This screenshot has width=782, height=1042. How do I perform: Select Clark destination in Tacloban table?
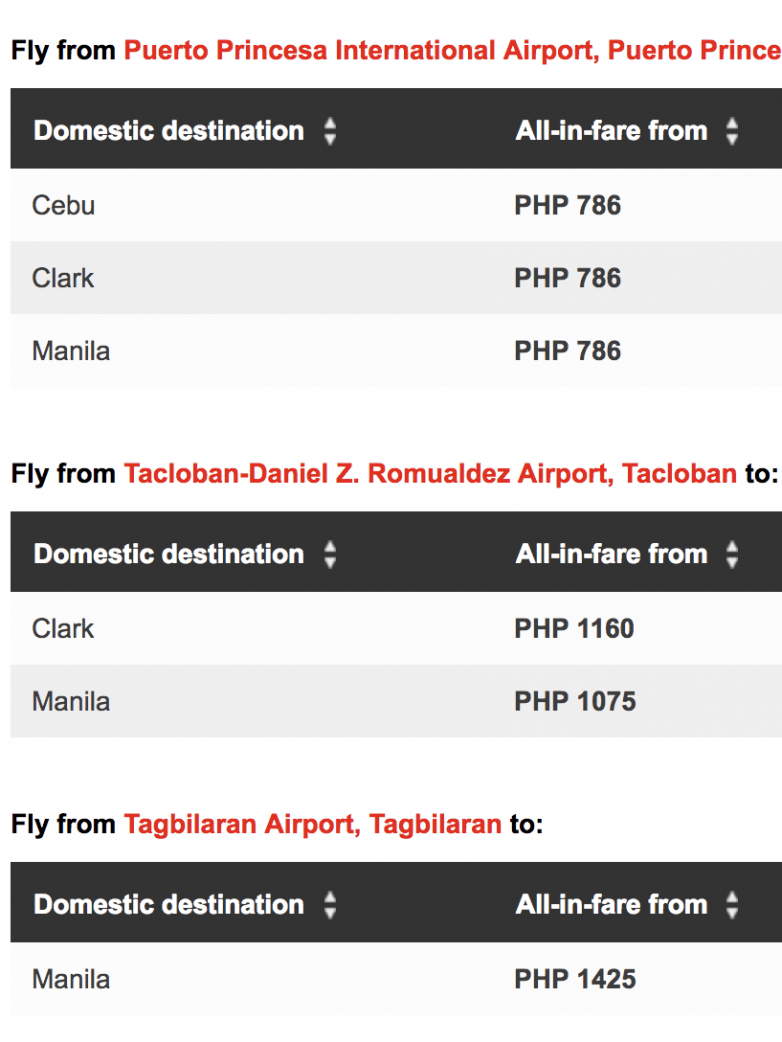point(63,628)
